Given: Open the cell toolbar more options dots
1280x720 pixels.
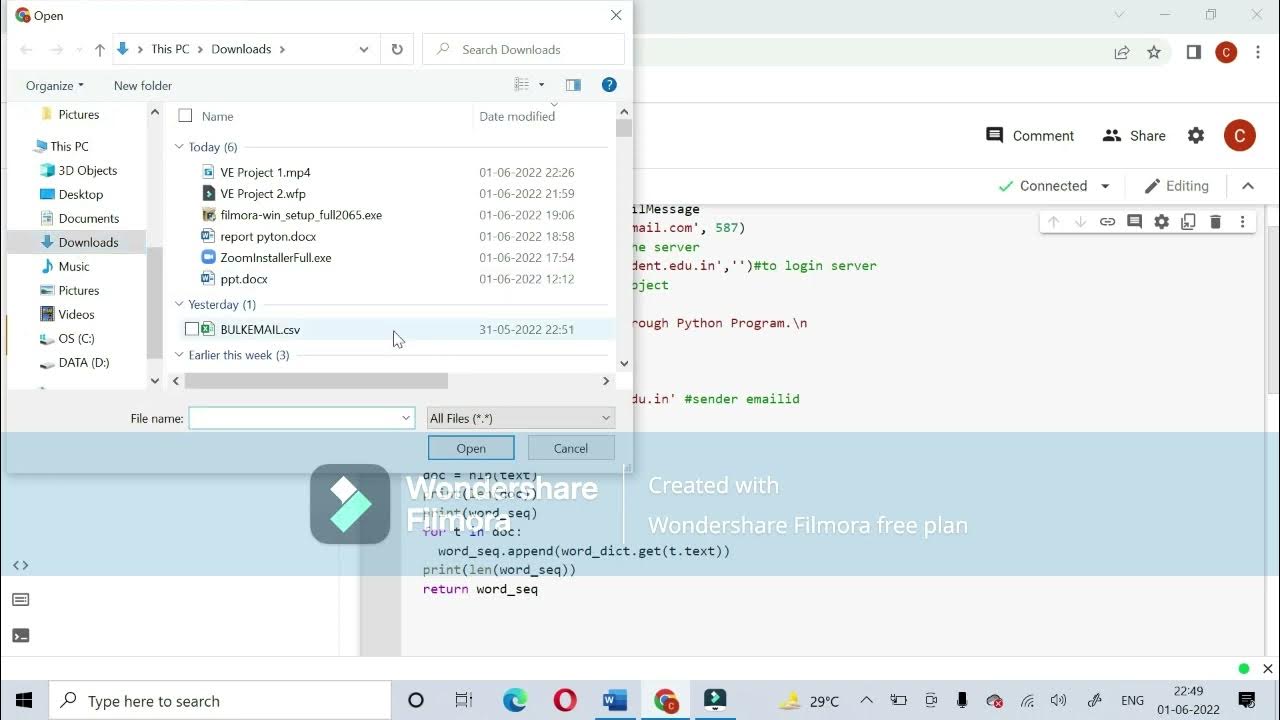Looking at the screenshot, I should point(1242,222).
